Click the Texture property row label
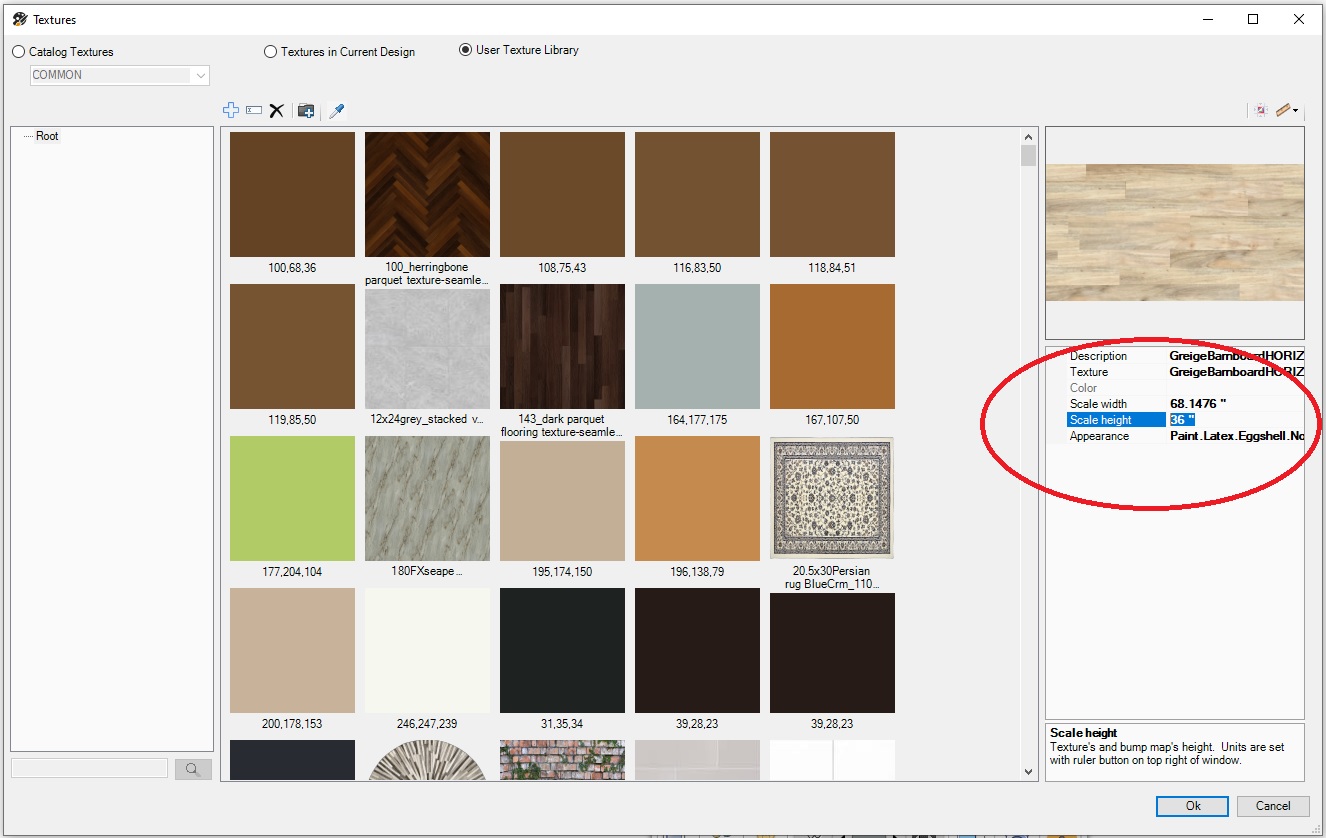The width and height of the screenshot is (1326, 838). pos(1089,372)
